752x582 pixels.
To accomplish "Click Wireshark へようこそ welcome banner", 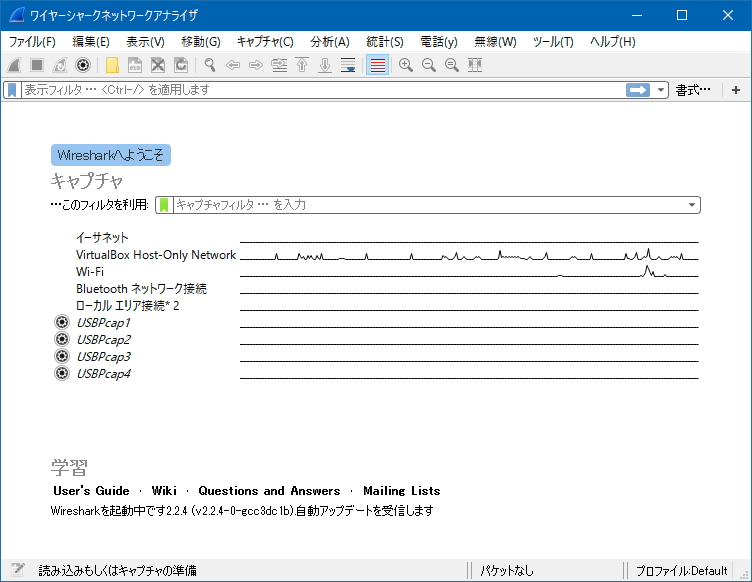I will point(111,155).
